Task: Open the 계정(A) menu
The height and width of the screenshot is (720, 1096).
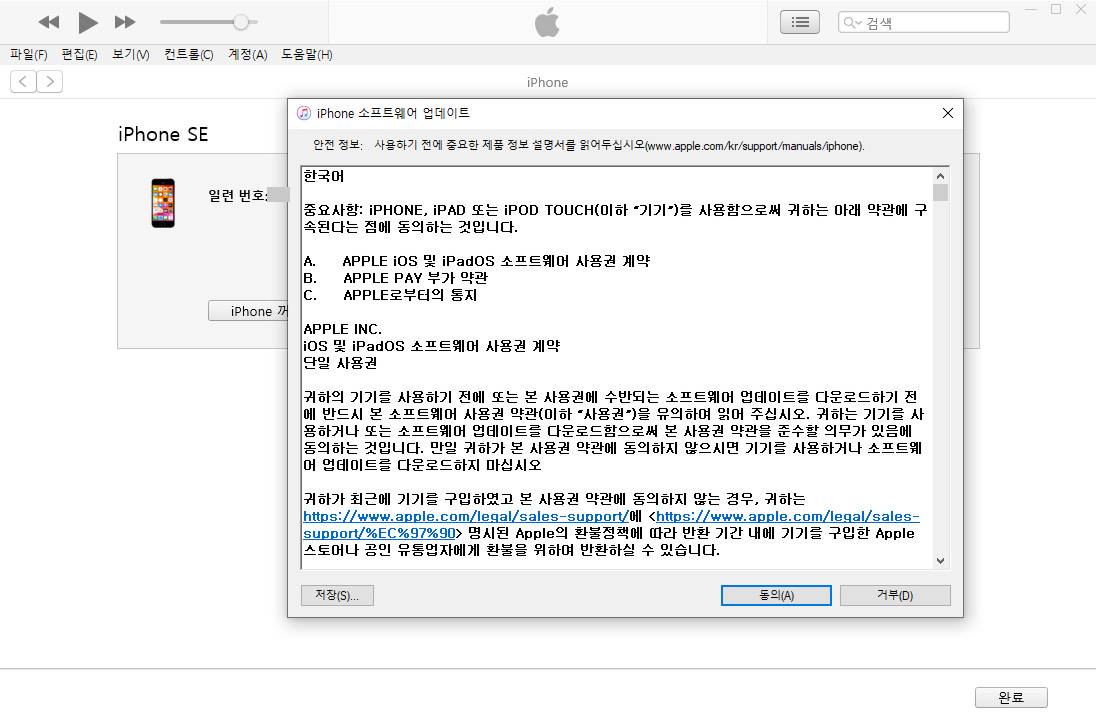Action: 248,55
